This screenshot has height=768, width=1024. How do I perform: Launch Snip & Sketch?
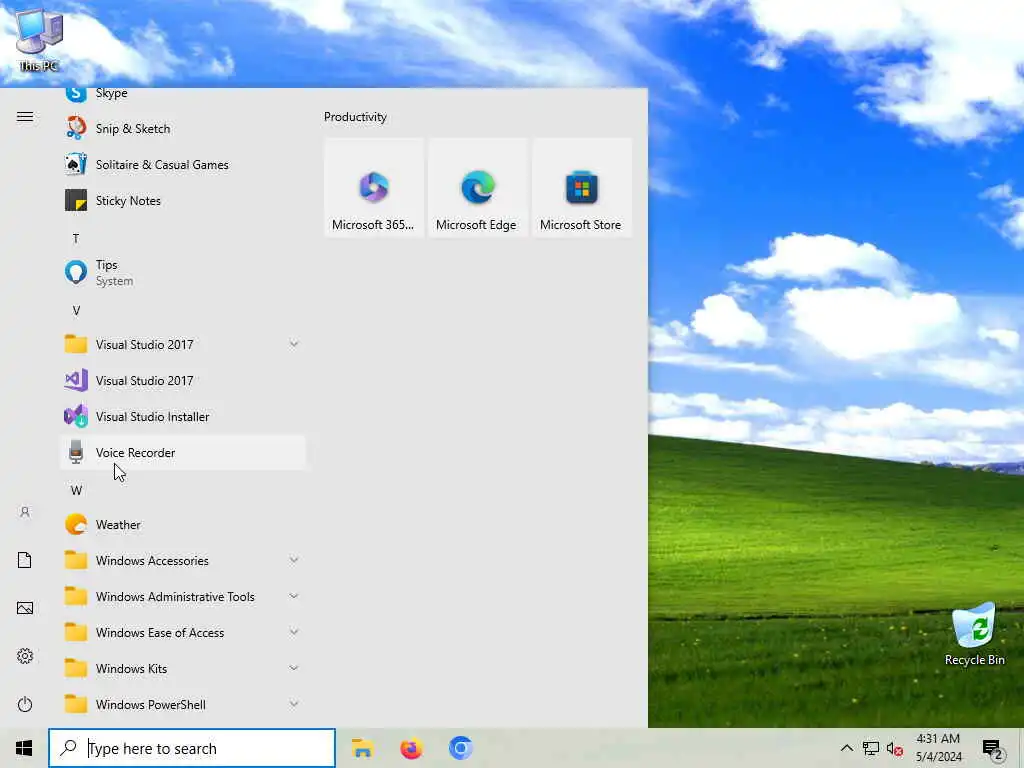(183, 129)
